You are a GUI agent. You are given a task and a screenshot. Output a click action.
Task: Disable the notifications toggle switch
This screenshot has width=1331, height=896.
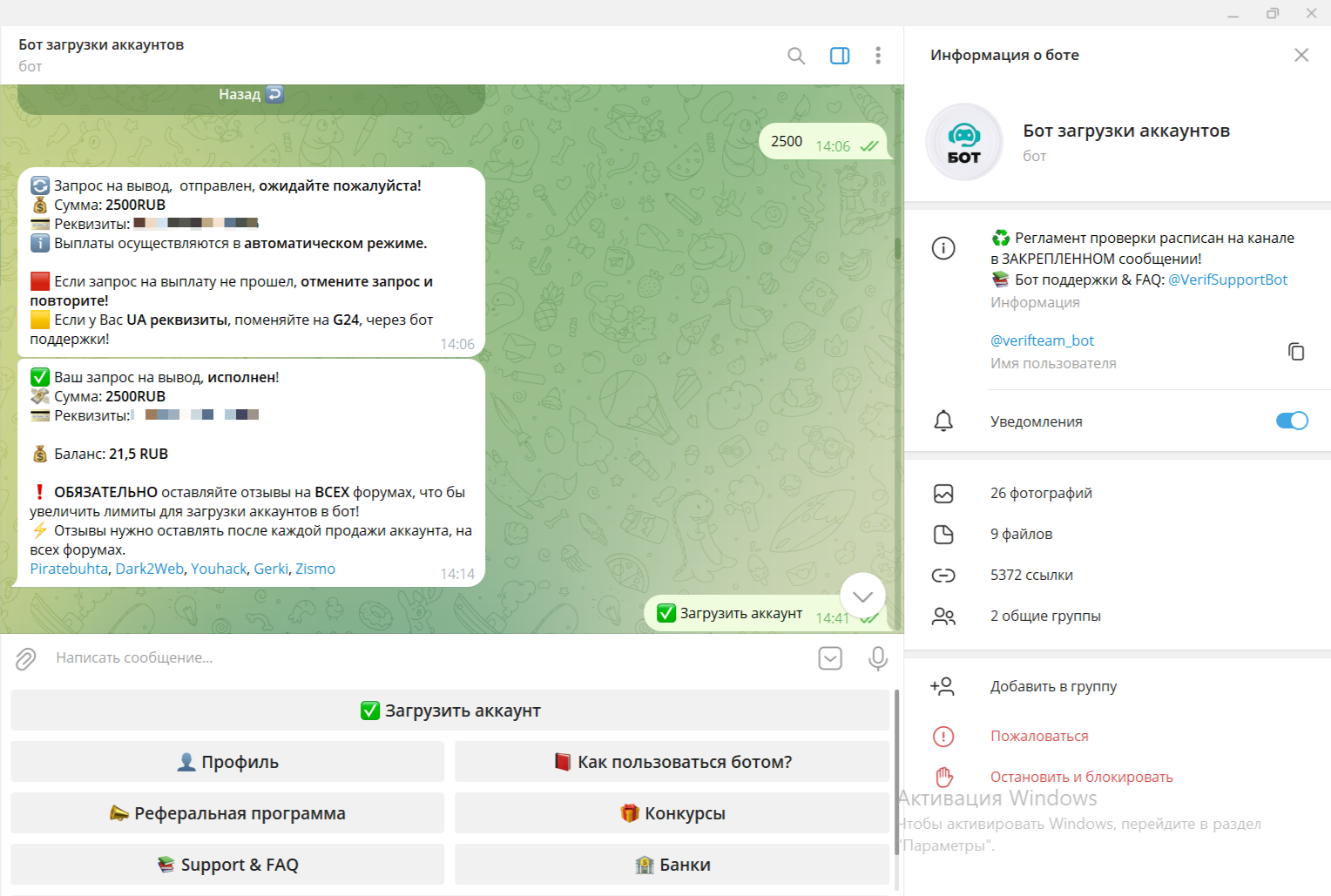1291,421
